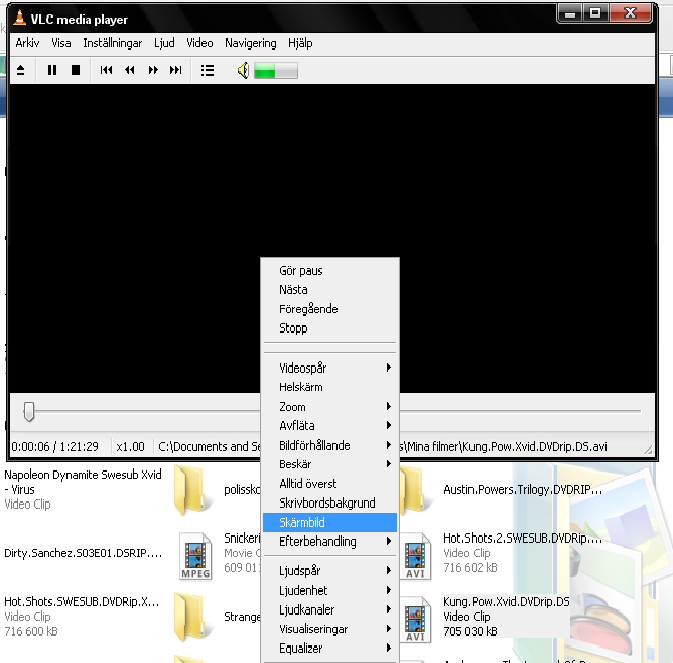Image resolution: width=673 pixels, height=663 pixels.
Task: Click the Kung.Pow AVI file icon
Action: (415, 619)
